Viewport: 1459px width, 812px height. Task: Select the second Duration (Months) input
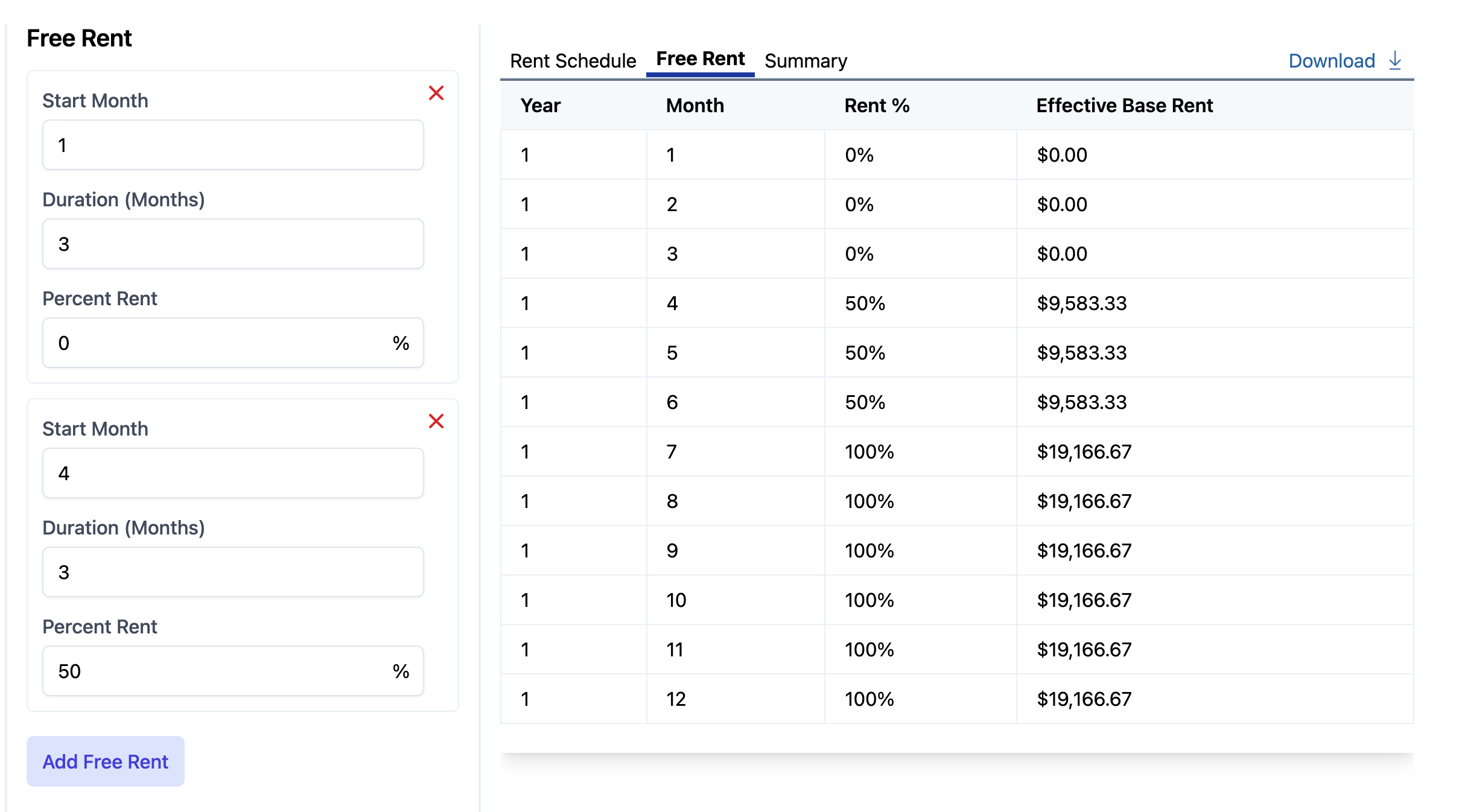[232, 572]
